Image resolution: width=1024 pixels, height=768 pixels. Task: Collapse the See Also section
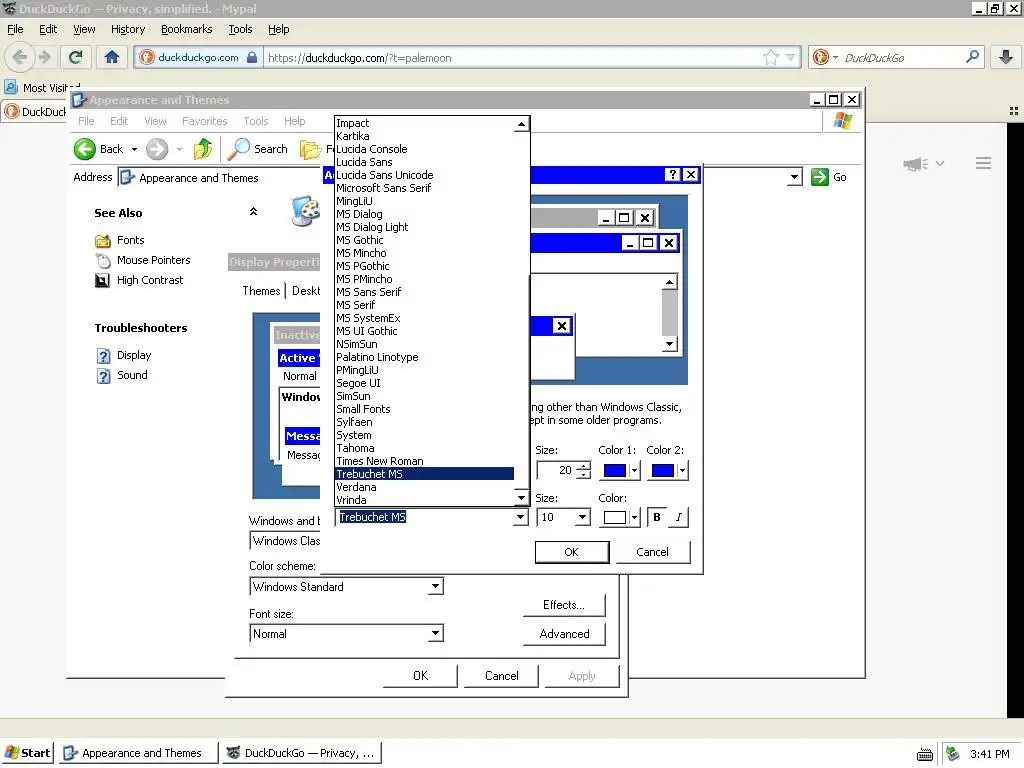[x=253, y=212]
